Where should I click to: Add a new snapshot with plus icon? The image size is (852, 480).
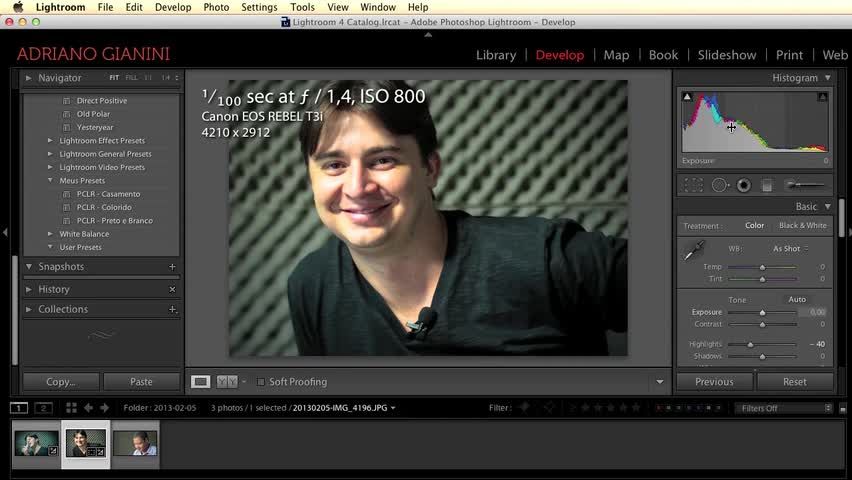(x=172, y=267)
